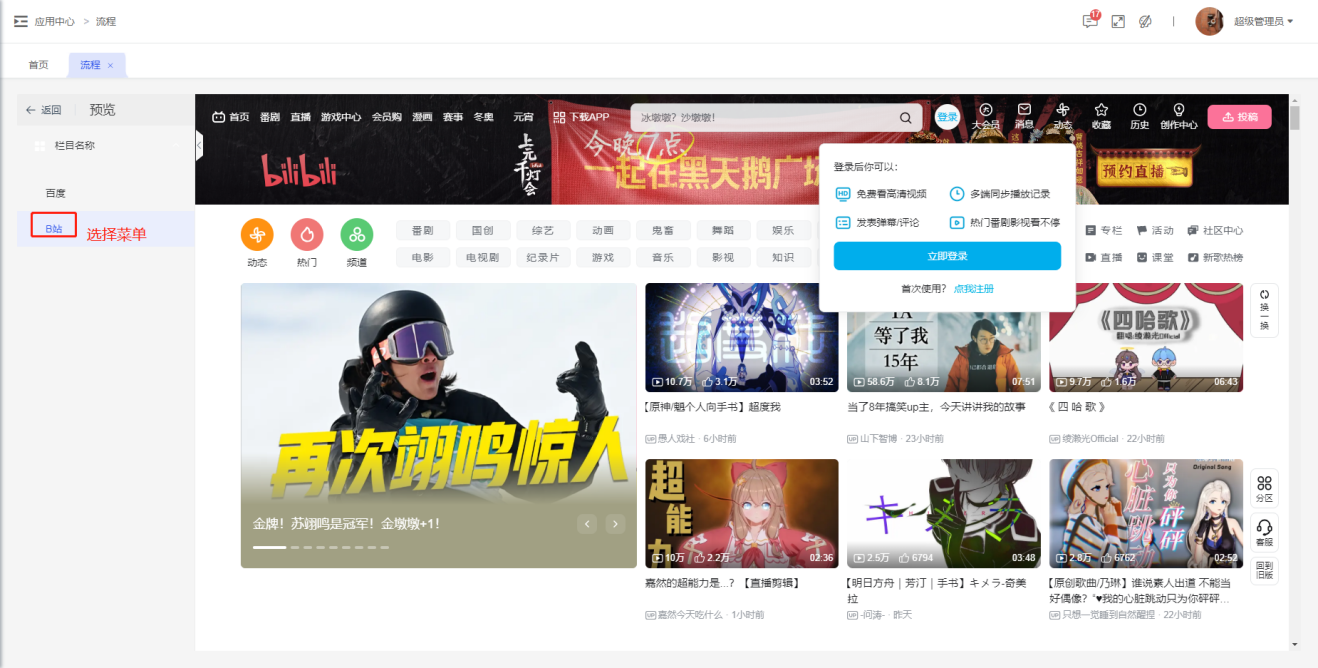This screenshot has height=668, width=1318.
Task: Switch to the 首页 tab
Action: pos(38,64)
